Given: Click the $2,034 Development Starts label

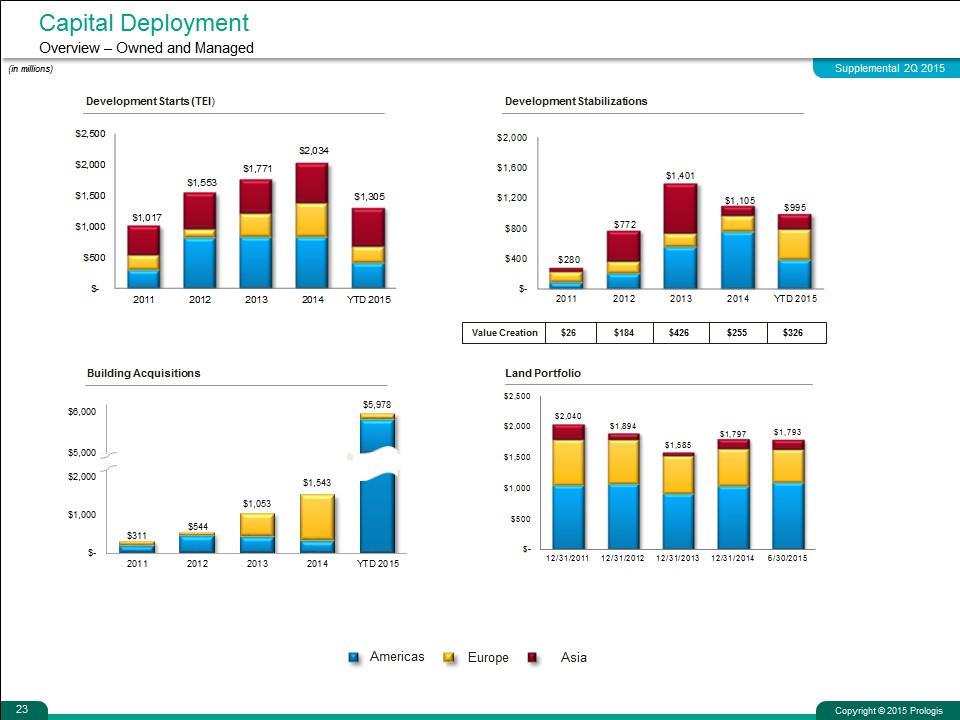Looking at the screenshot, I should point(313,150).
